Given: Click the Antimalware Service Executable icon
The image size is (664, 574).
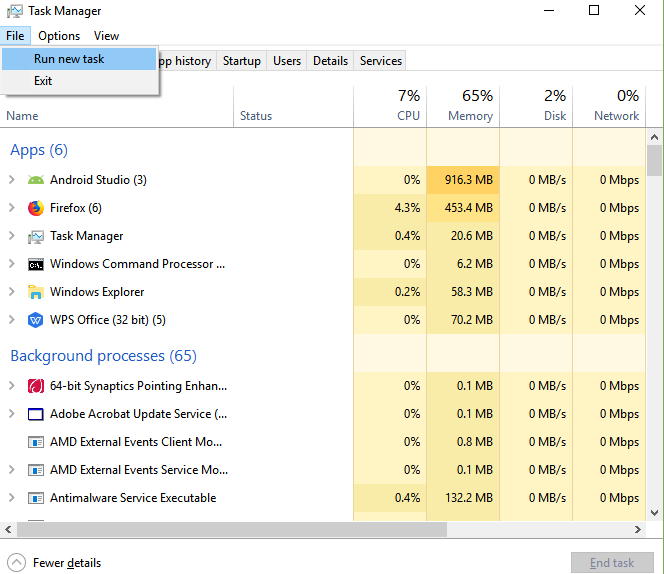Looking at the screenshot, I should (36, 498).
